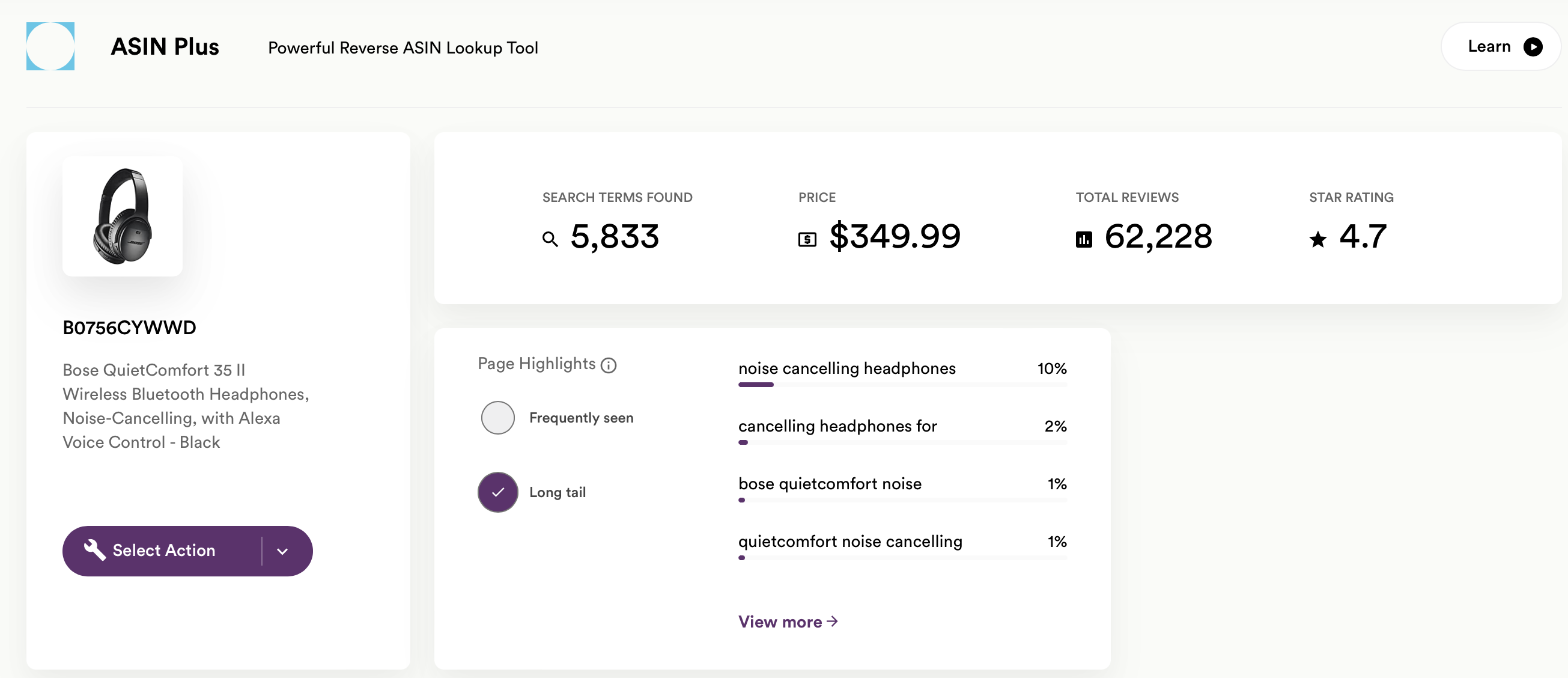Click the star icon next to 4.7 rating
Viewport: 1568px width, 678px height.
[x=1318, y=238]
